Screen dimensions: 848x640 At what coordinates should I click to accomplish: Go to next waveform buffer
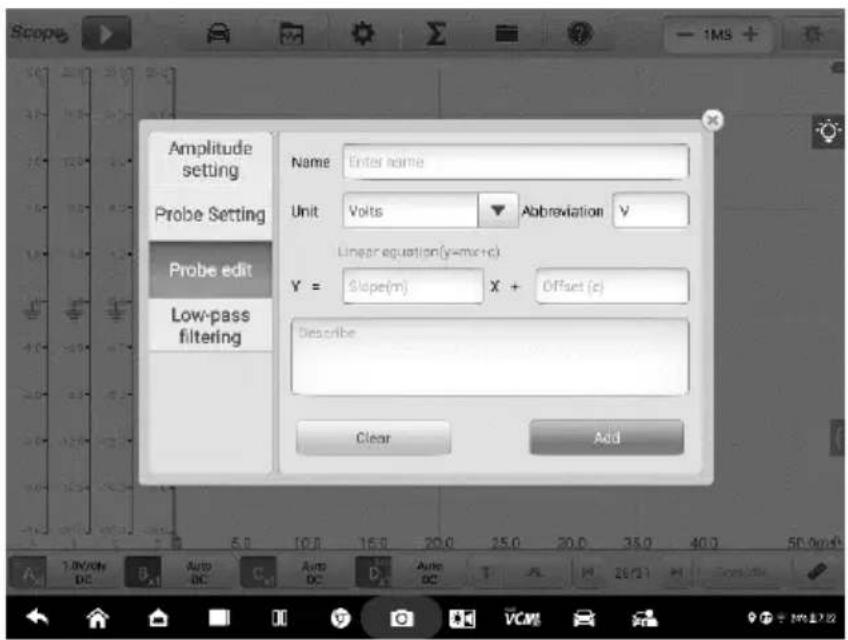676,572
